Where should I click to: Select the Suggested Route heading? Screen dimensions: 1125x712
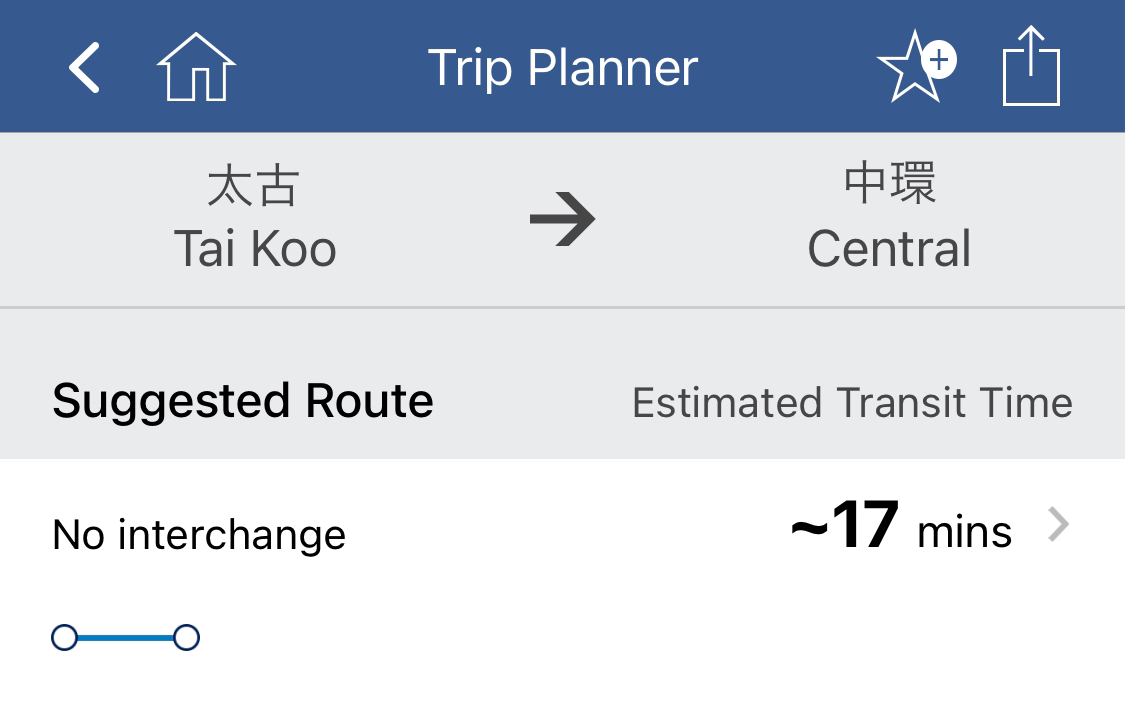(x=243, y=400)
